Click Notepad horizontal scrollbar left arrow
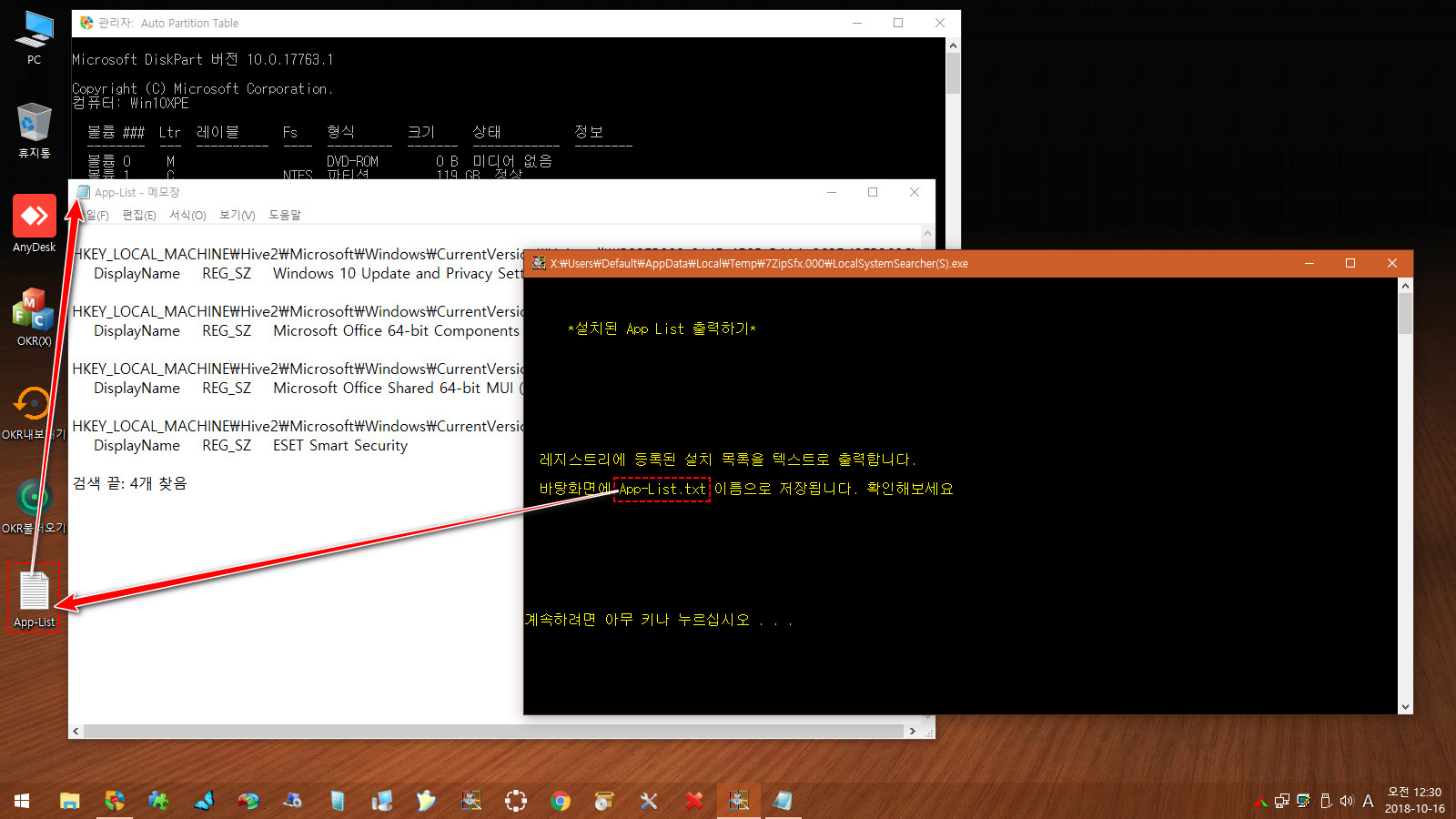Screen dimensions: 1456x819 [76, 731]
